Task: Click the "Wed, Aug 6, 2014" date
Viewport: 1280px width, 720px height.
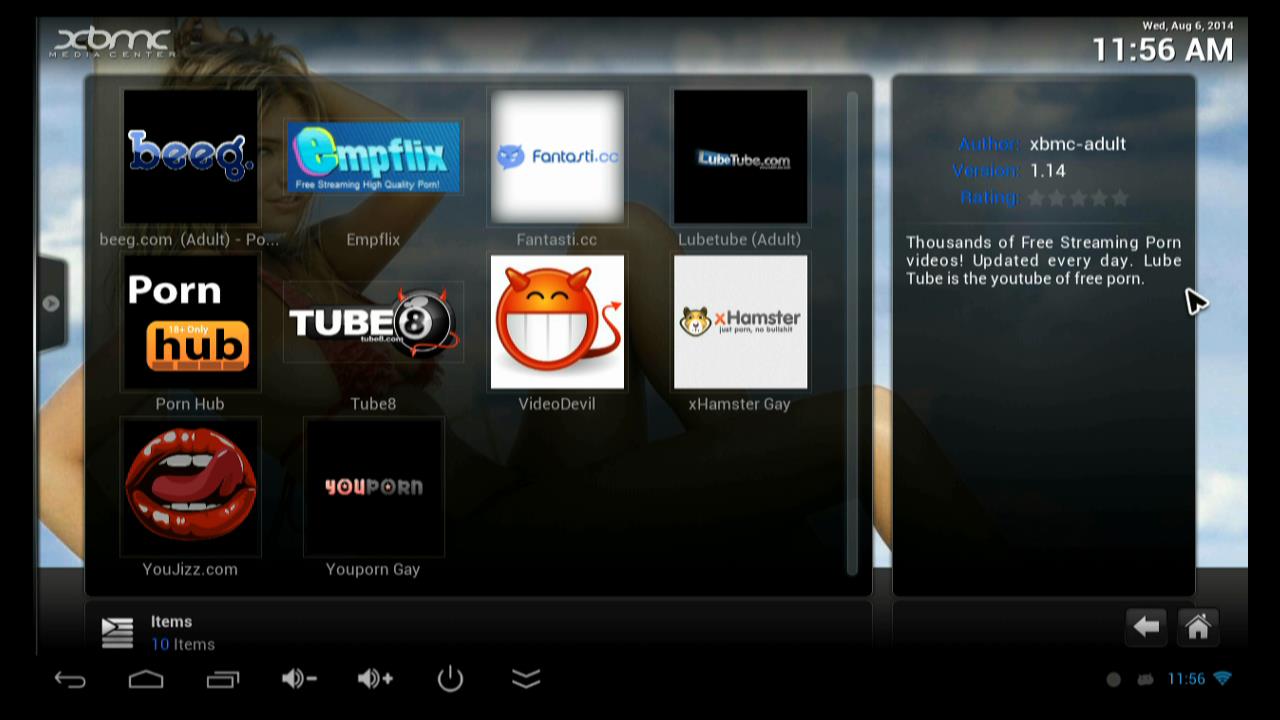Action: (1188, 26)
